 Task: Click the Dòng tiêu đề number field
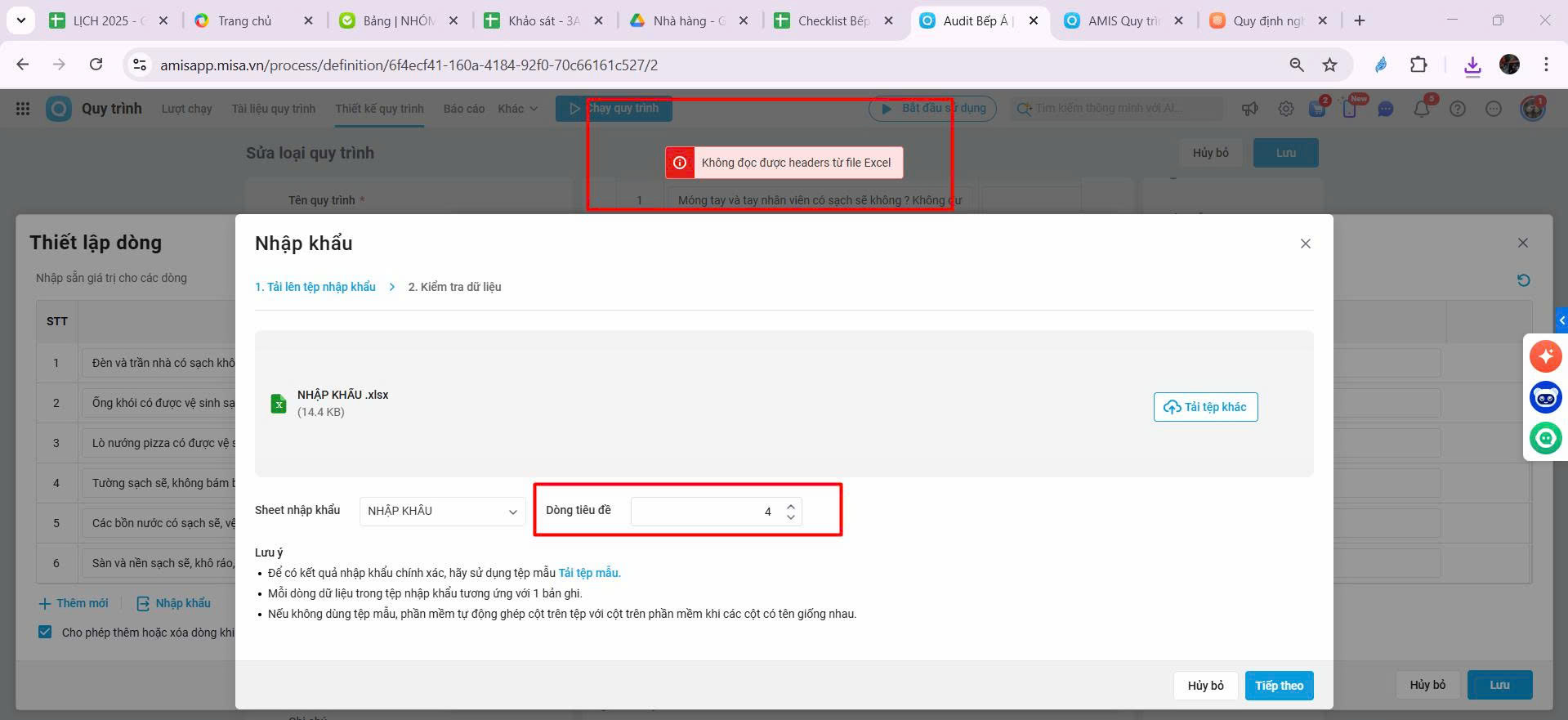(x=717, y=512)
